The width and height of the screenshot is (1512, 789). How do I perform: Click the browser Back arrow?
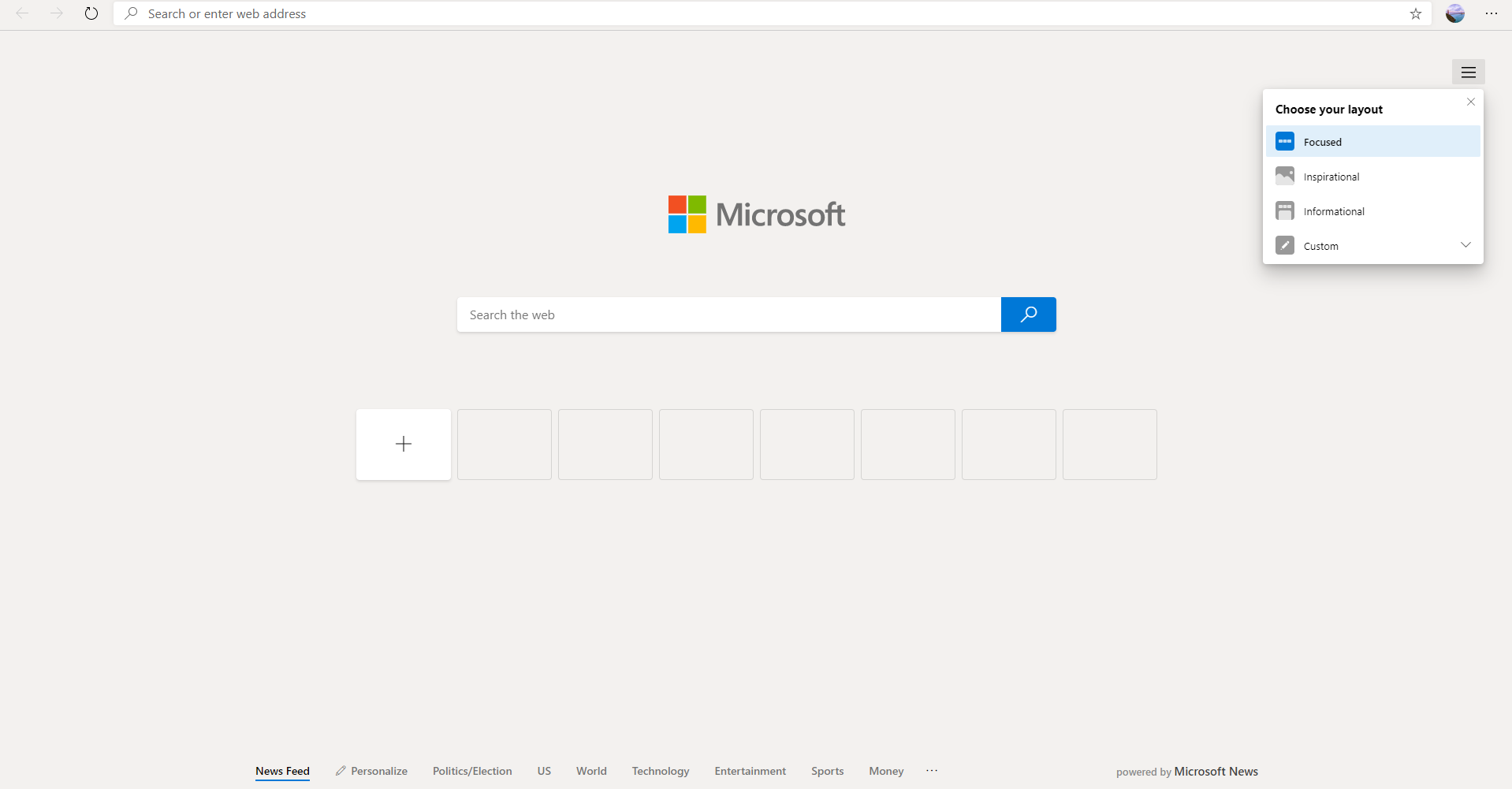(22, 13)
